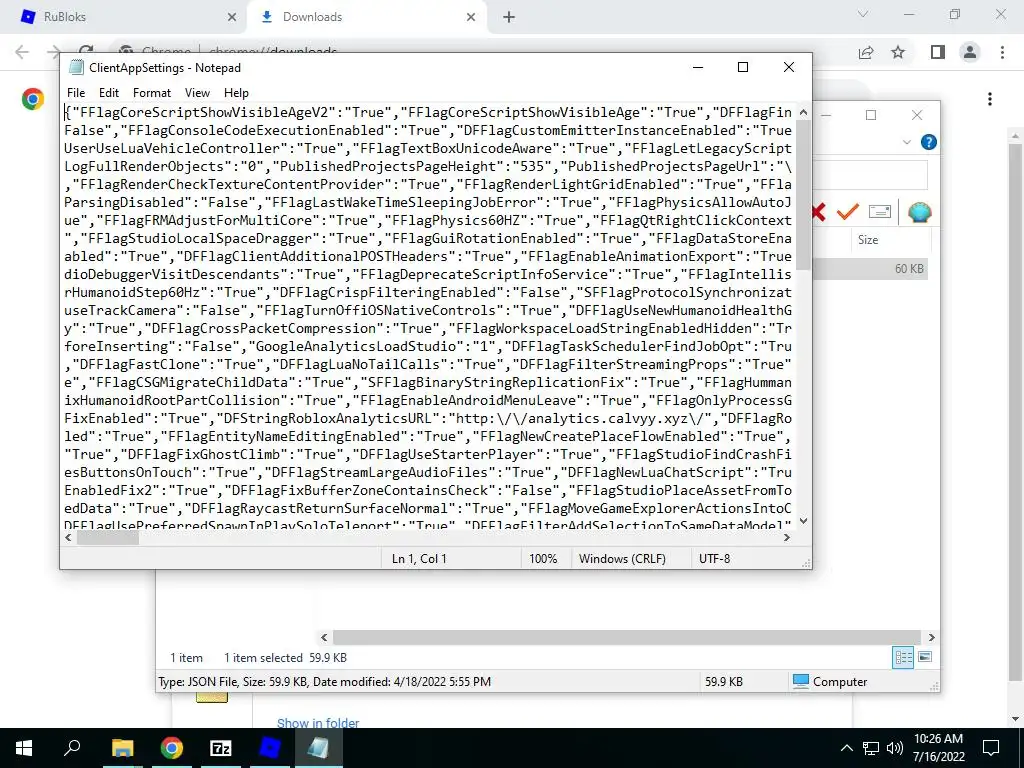This screenshot has width=1024, height=768.
Task: Open Classic Explorer settings shell icon
Action: click(x=919, y=212)
